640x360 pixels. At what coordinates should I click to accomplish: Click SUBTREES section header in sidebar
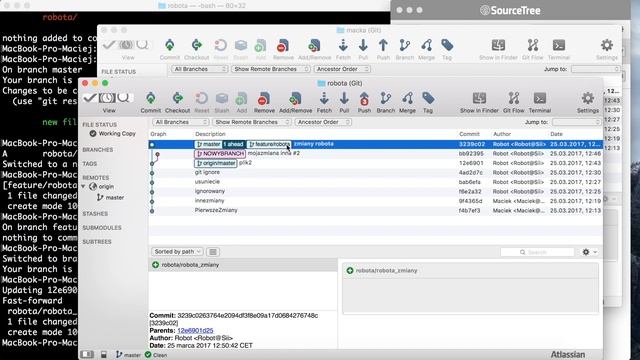pyautogui.click(x=97, y=242)
